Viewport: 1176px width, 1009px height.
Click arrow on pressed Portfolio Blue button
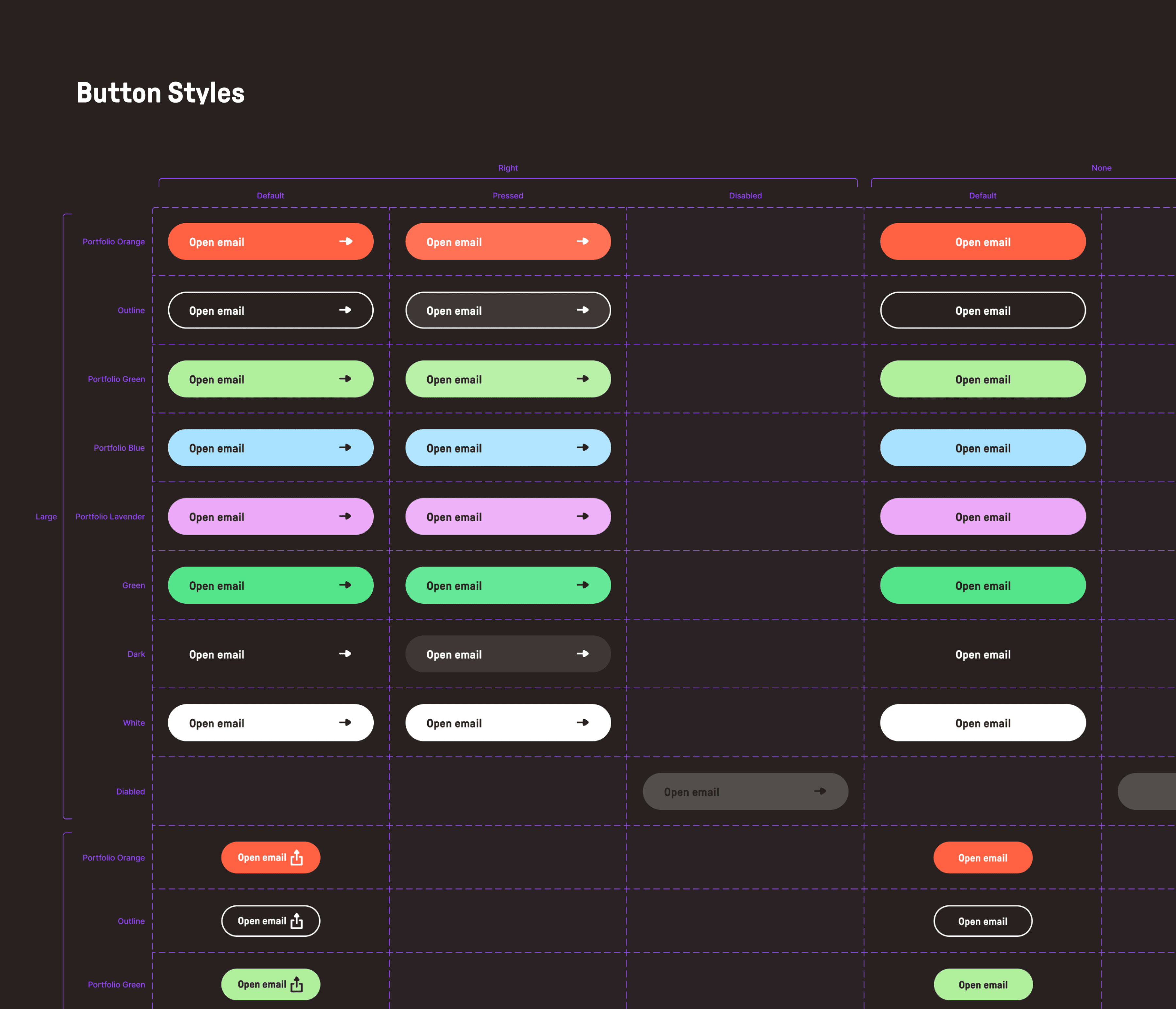[582, 448]
